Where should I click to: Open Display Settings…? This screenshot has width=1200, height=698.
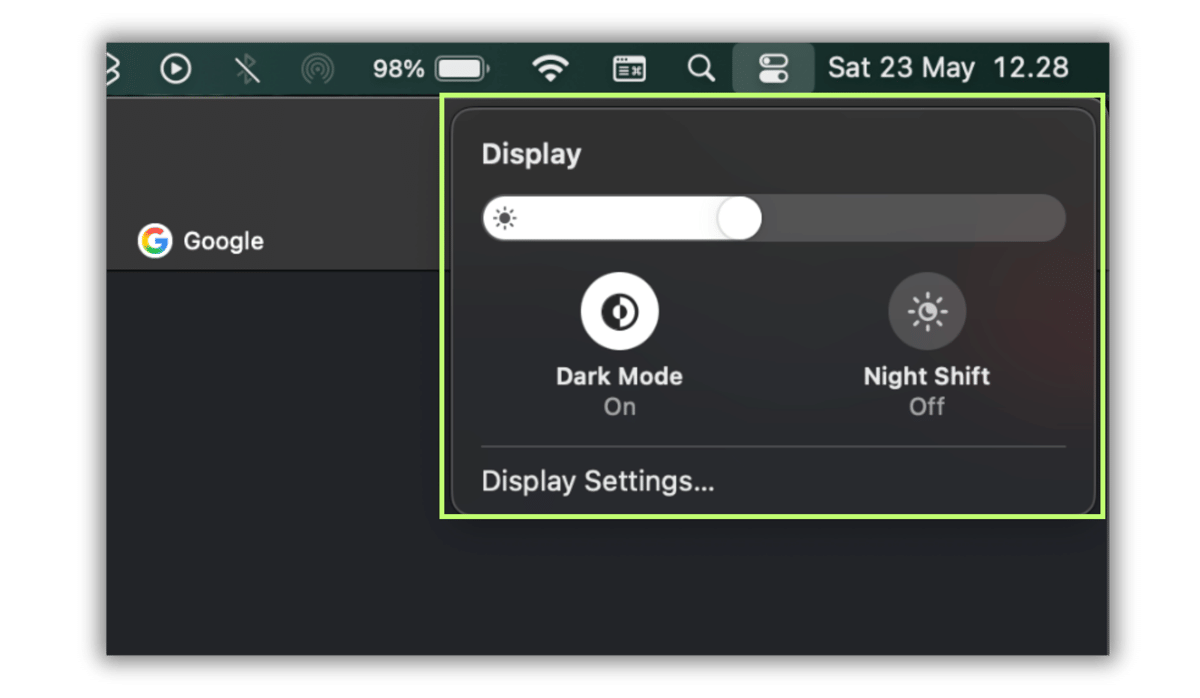pyautogui.click(x=598, y=481)
